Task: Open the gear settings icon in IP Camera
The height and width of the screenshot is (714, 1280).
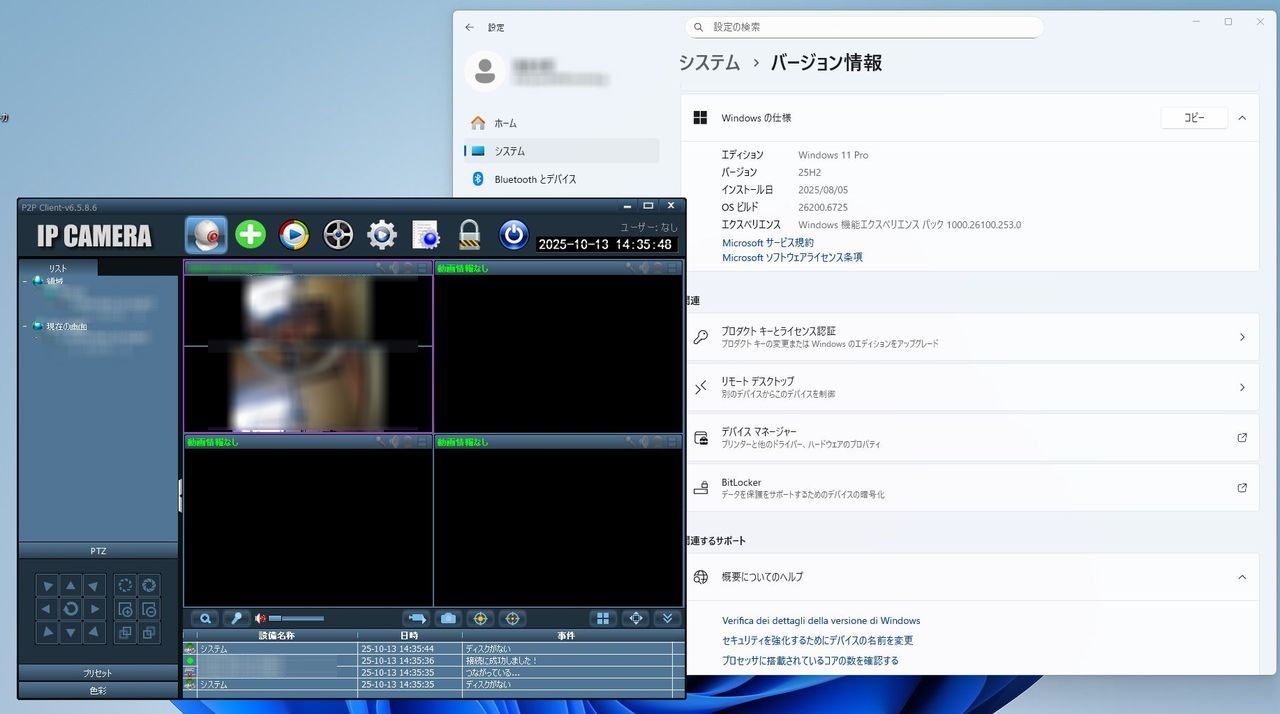Action: coord(381,235)
